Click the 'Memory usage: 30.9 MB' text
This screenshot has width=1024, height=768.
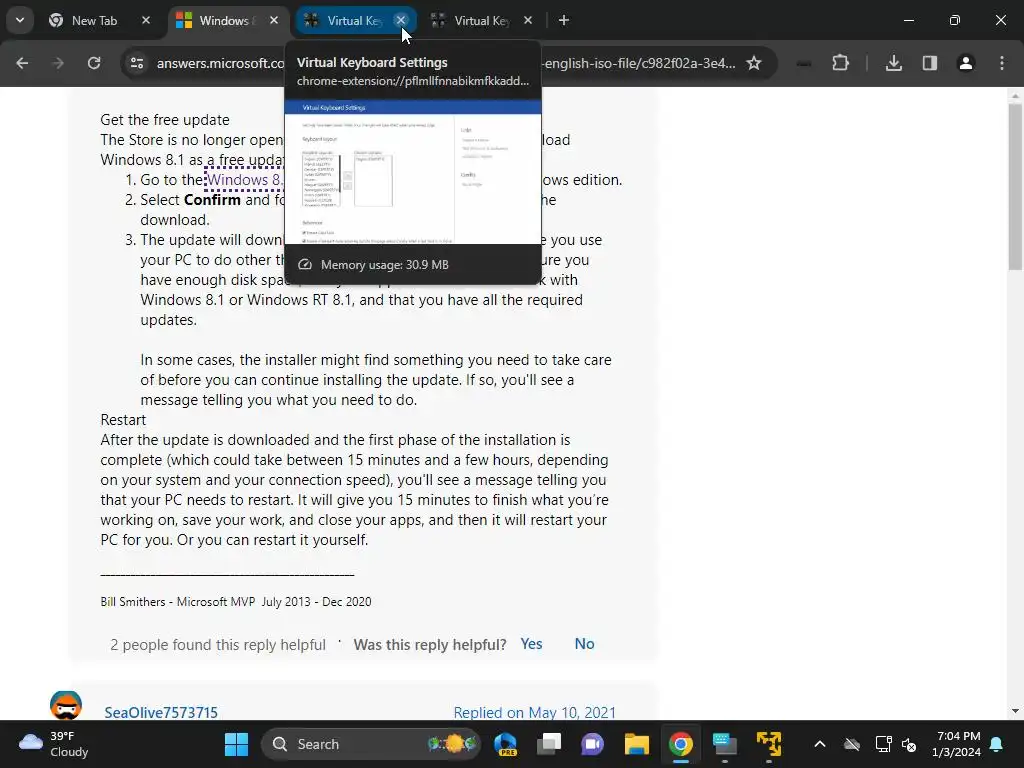(x=385, y=265)
